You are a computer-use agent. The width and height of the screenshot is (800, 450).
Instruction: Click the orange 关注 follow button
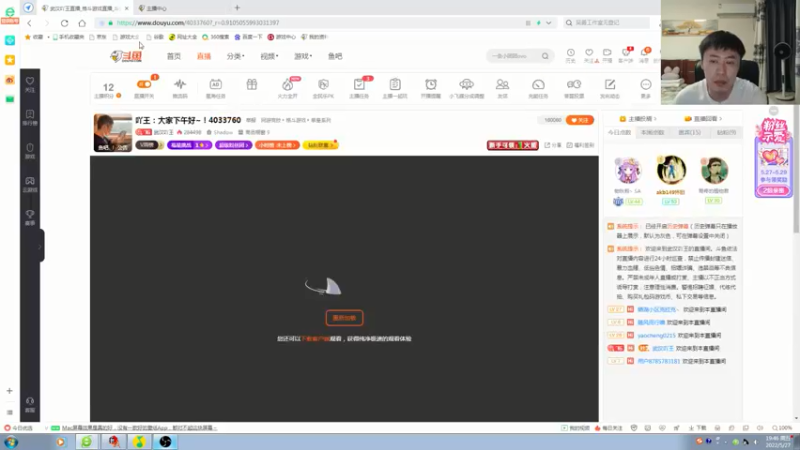coord(580,120)
